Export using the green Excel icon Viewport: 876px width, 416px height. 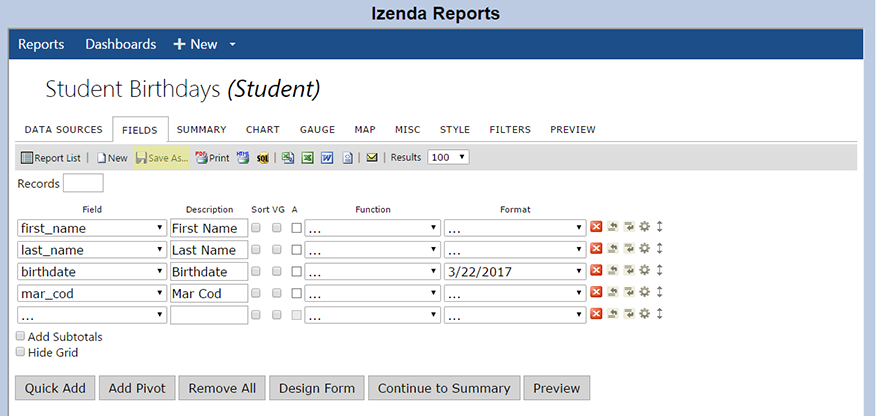(x=307, y=158)
